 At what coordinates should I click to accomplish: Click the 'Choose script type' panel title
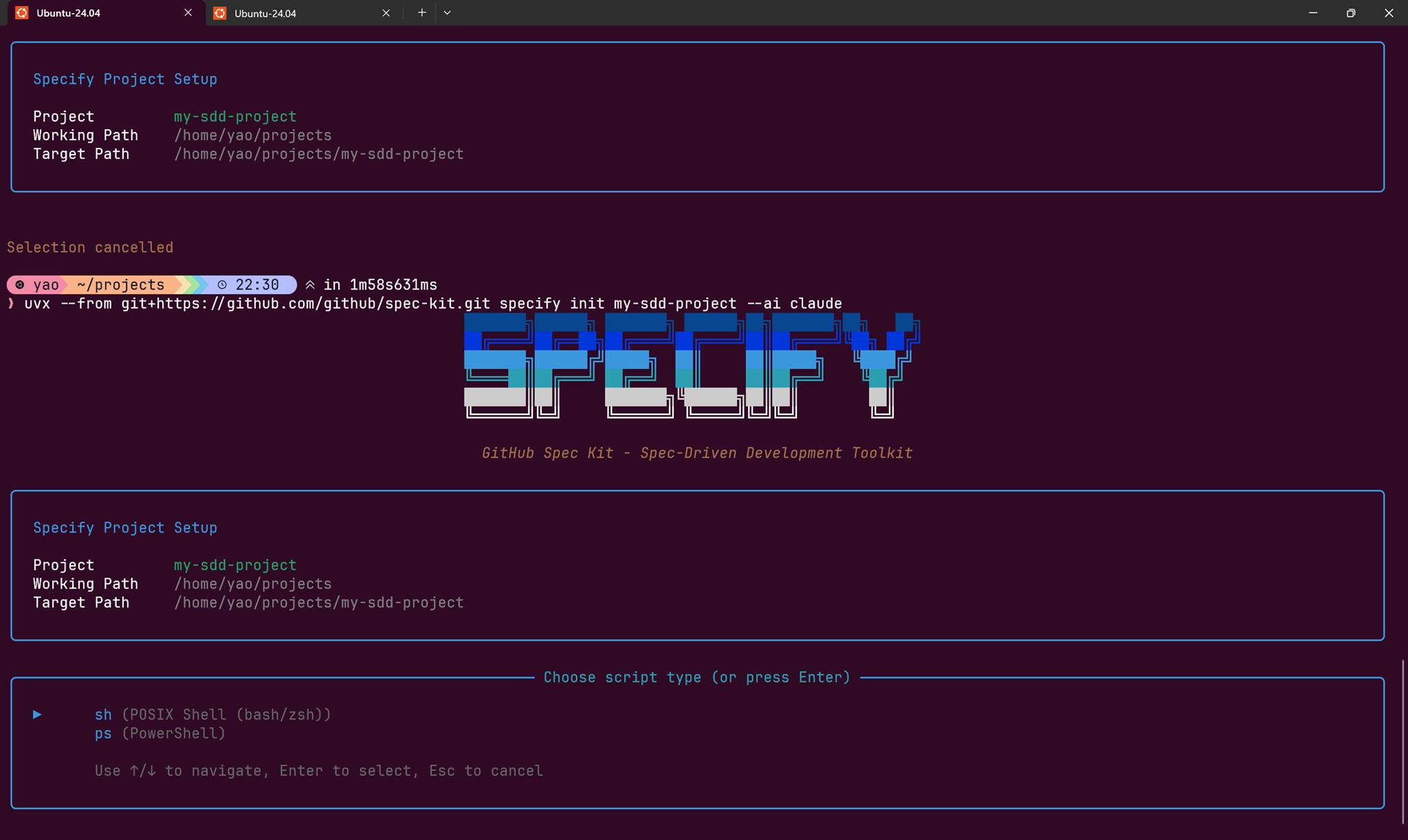697,678
